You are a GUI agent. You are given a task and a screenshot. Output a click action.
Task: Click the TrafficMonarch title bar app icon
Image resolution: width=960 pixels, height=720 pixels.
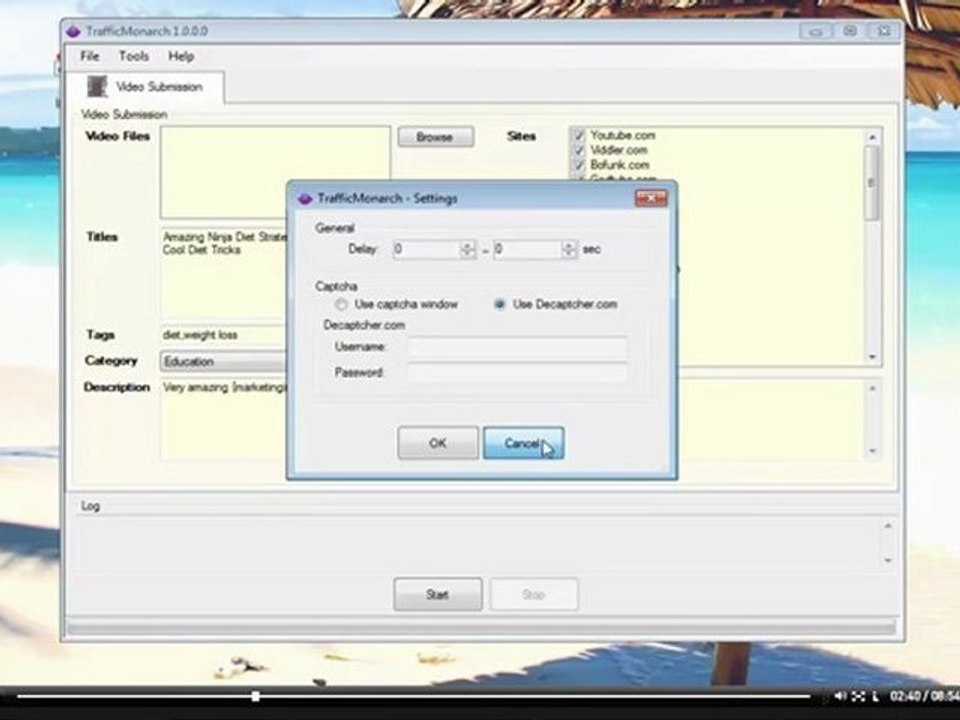[x=73, y=31]
